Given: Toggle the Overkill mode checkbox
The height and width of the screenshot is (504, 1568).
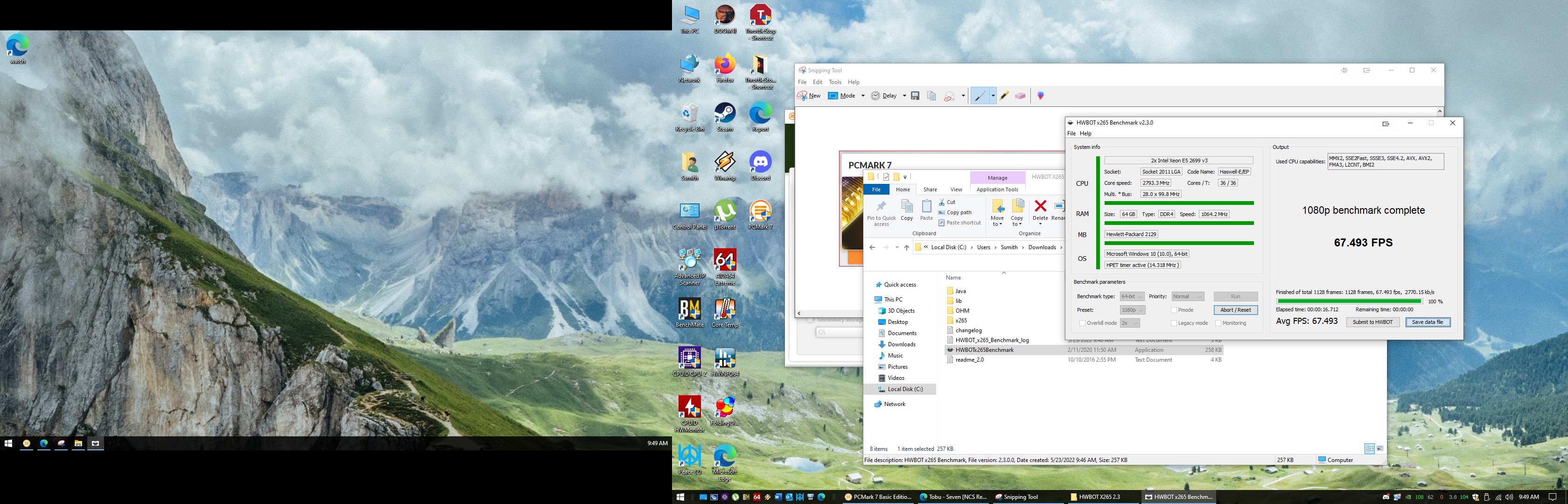Looking at the screenshot, I should click(x=1082, y=323).
